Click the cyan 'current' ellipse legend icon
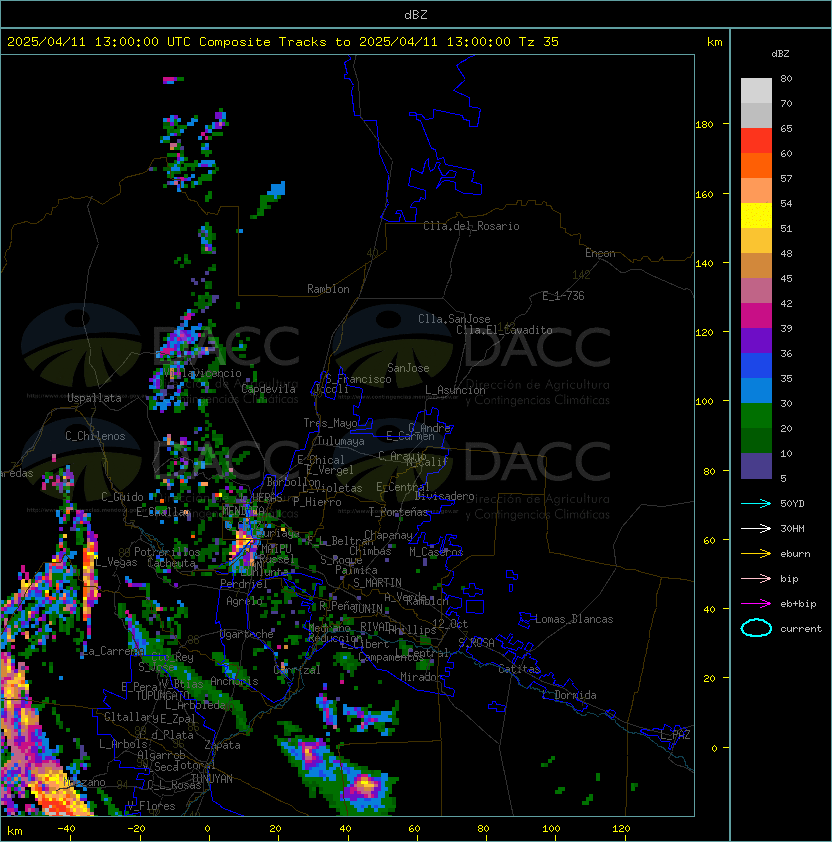 point(756,628)
